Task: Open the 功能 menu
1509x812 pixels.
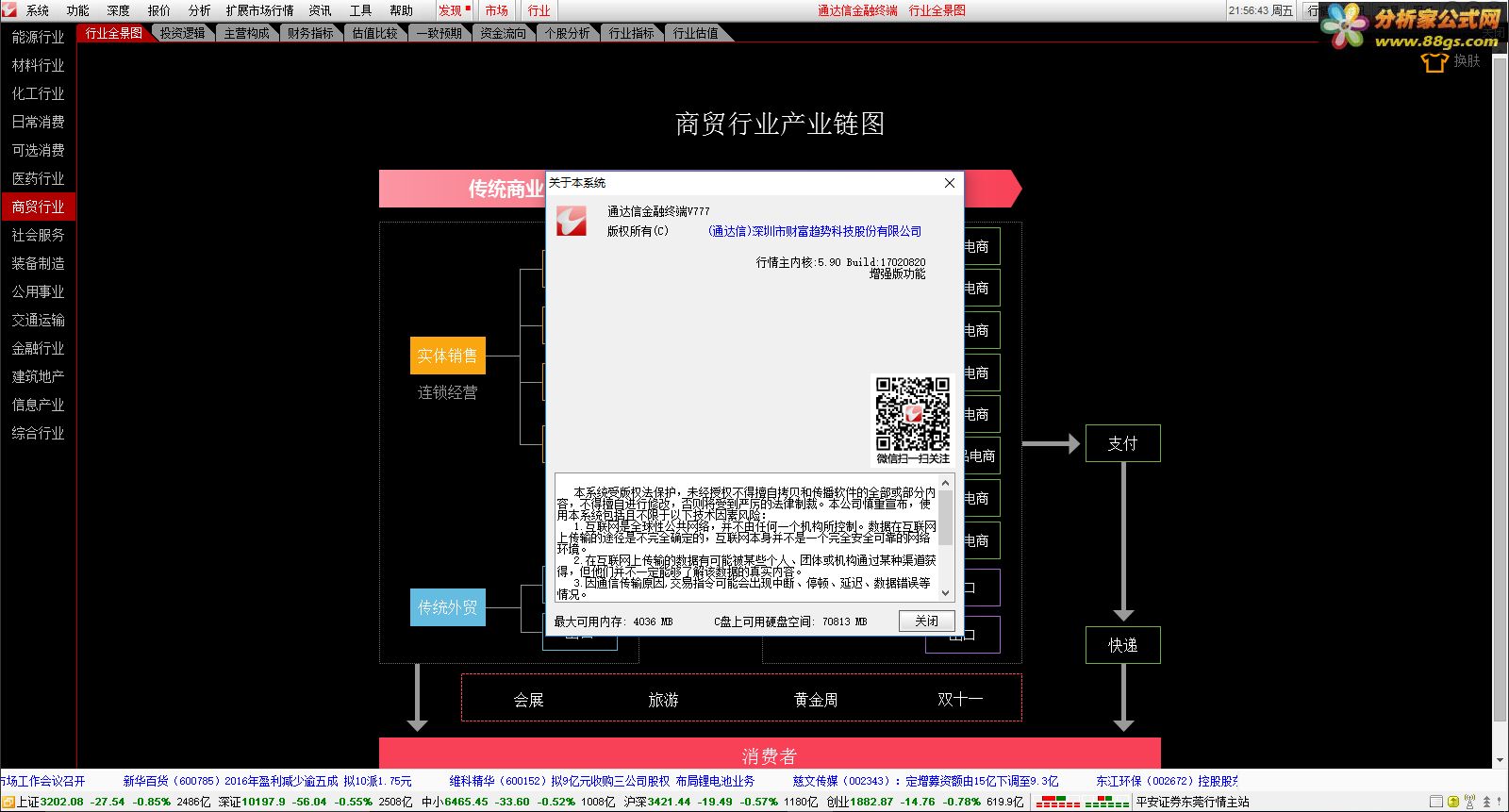Action: point(78,10)
